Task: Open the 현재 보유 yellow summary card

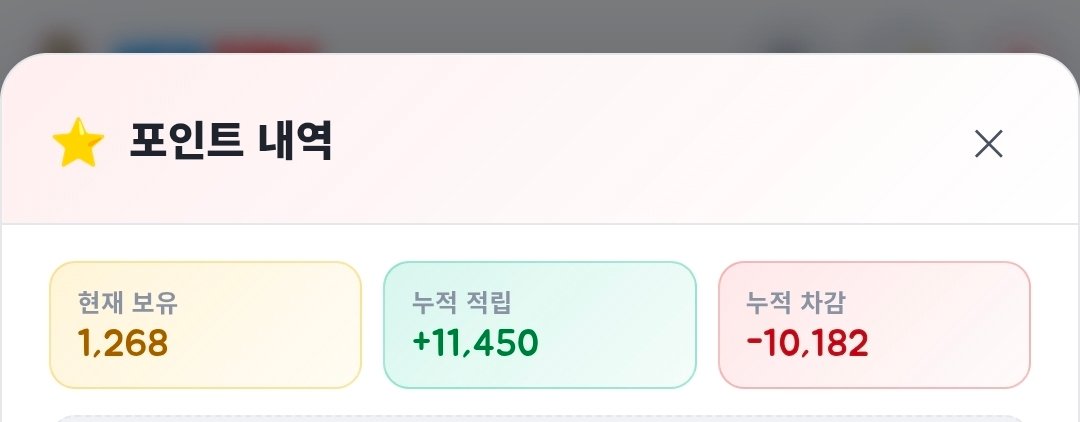Action: [205, 325]
